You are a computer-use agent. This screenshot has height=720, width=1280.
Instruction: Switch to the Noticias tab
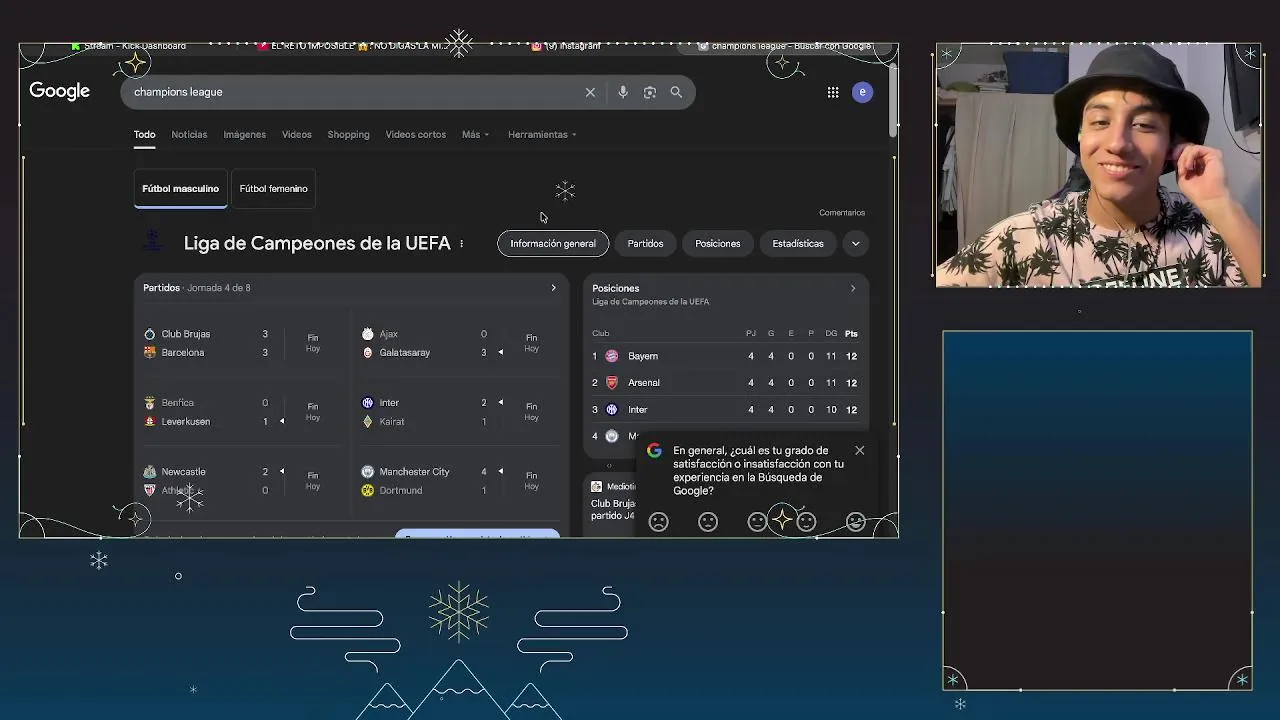189,134
